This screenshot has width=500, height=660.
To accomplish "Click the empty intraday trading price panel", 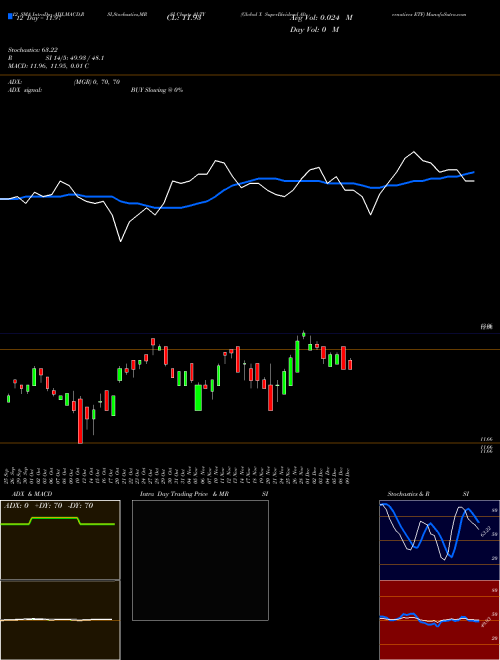I will (x=200, y=560).
